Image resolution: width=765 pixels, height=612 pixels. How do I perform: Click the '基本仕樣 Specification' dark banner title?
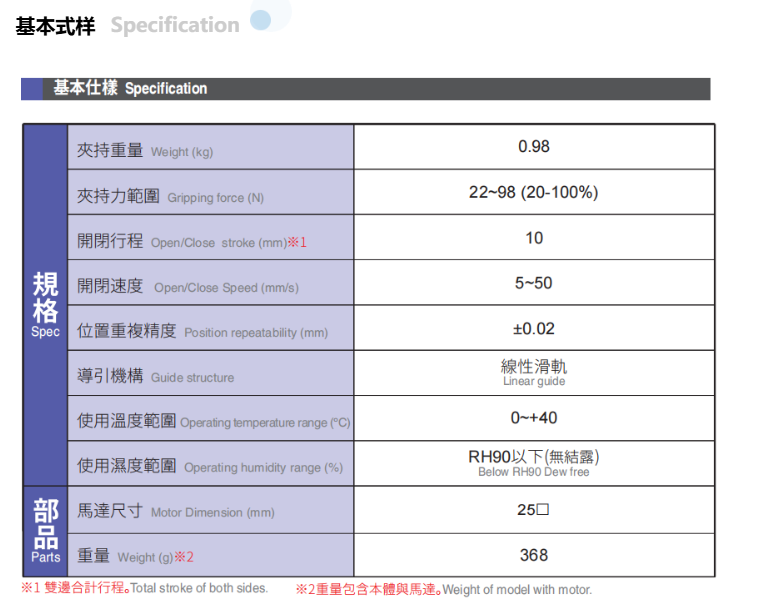point(130,88)
